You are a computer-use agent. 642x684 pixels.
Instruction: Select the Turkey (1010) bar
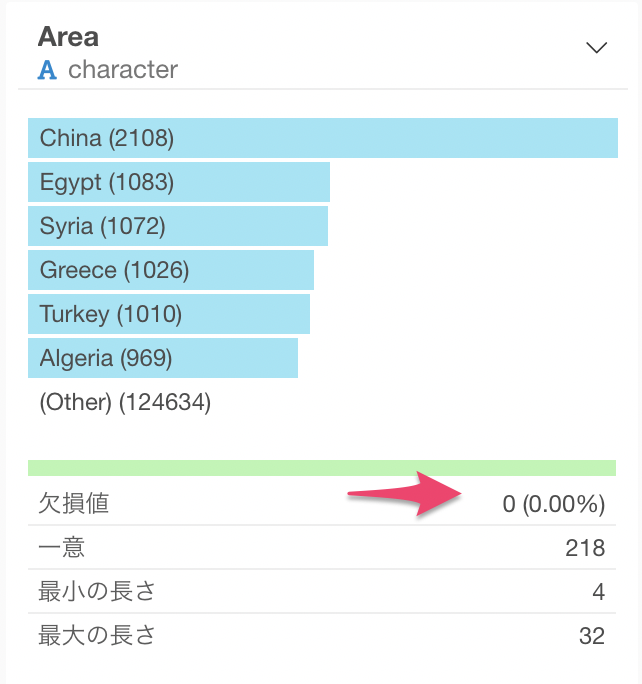tap(169, 314)
